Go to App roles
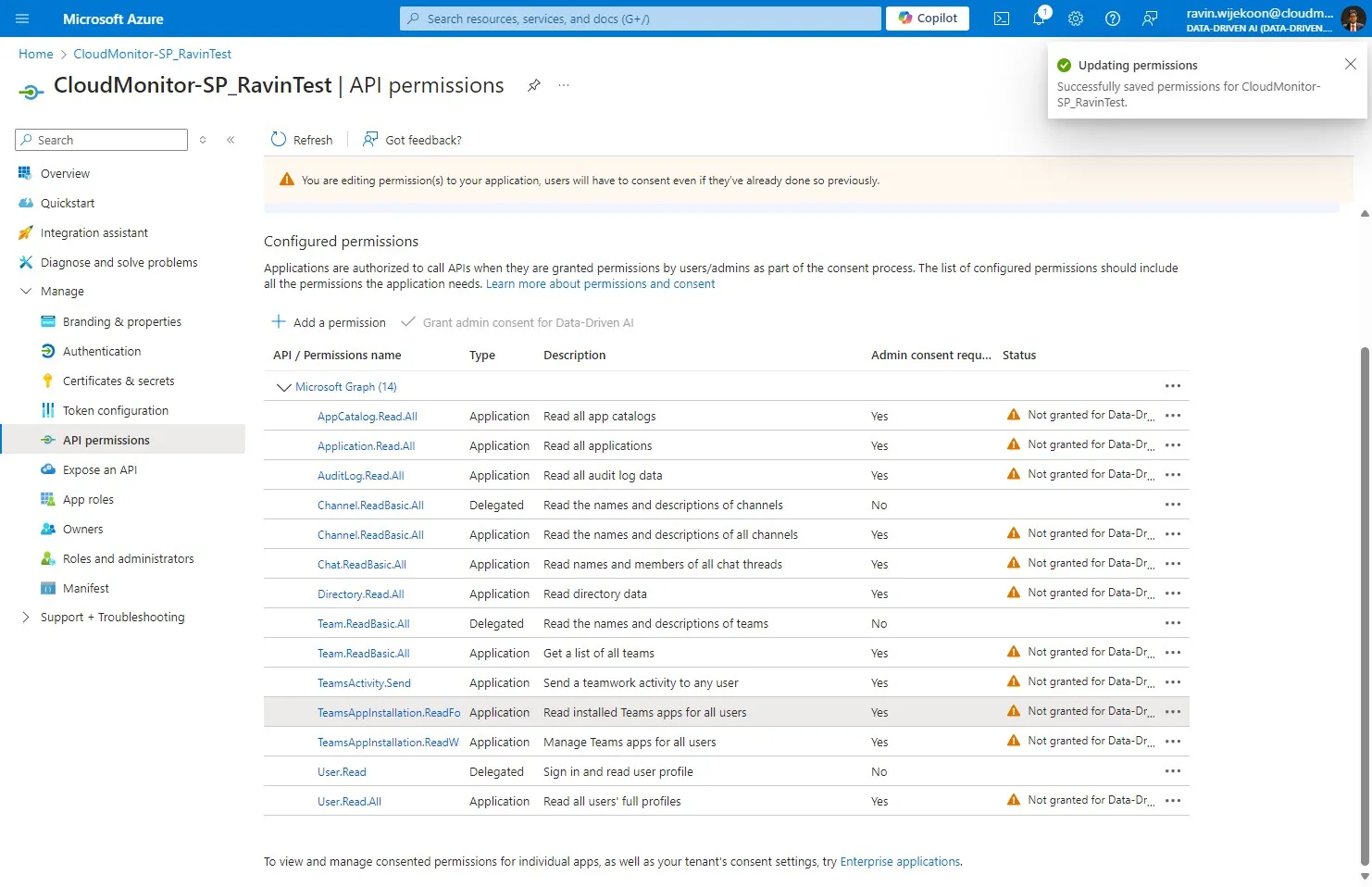 [x=88, y=499]
